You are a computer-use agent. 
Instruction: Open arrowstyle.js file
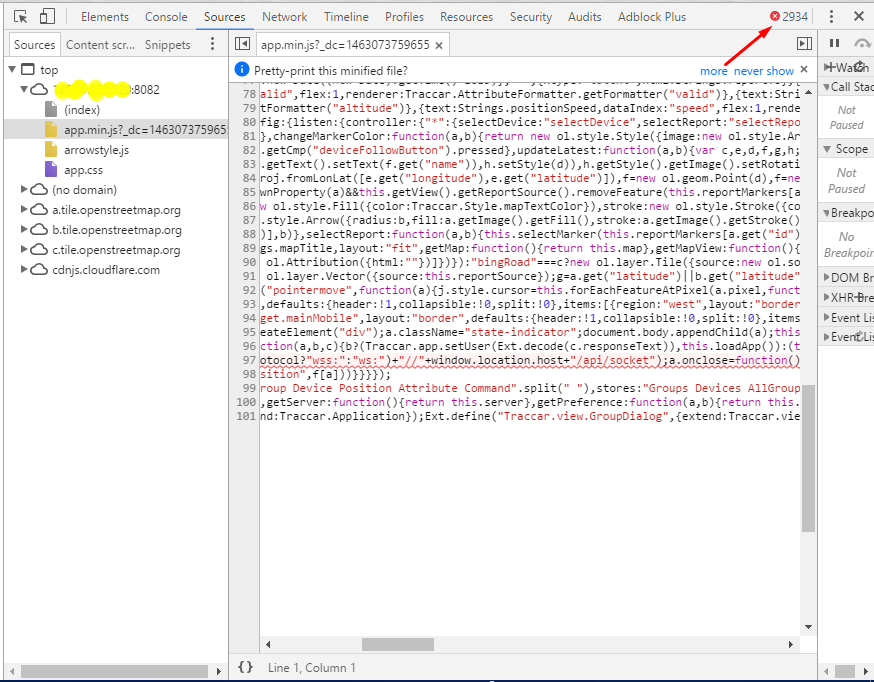96,150
